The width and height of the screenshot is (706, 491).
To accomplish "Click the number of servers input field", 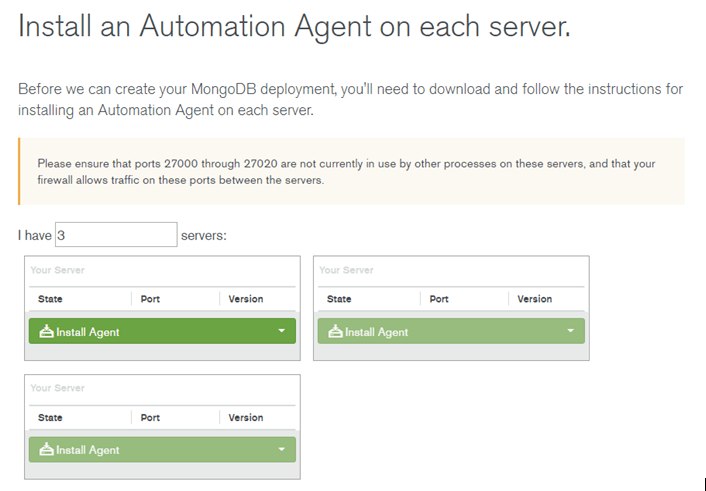I will [x=116, y=235].
